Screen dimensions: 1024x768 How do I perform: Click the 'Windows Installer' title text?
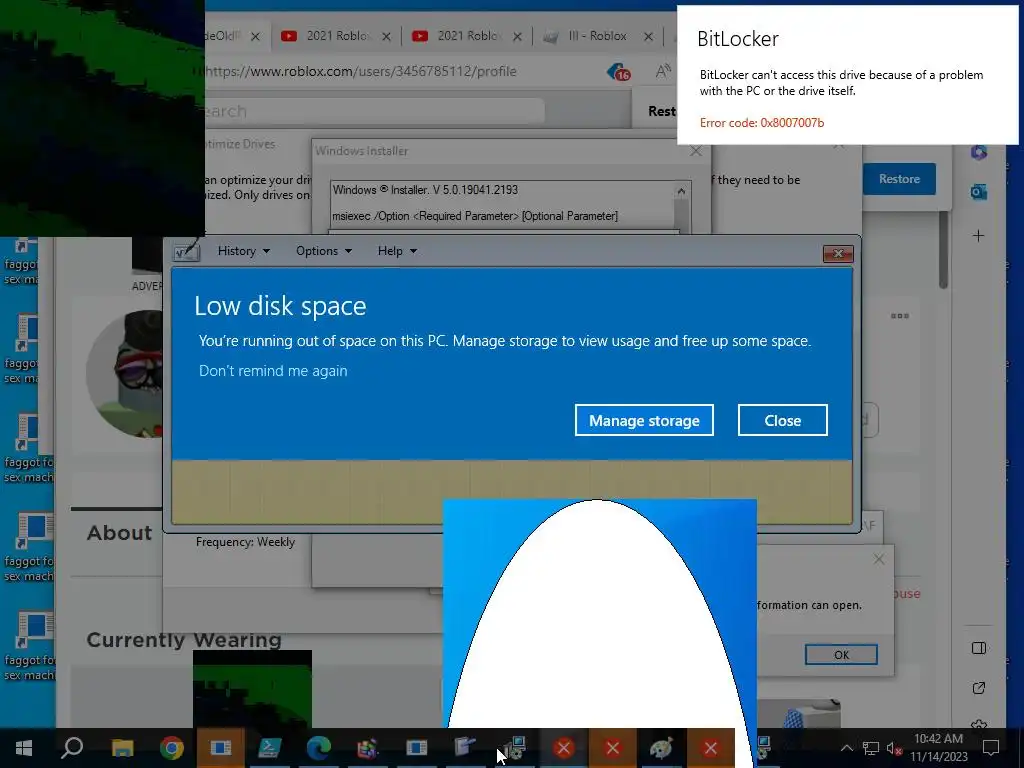[x=362, y=151]
